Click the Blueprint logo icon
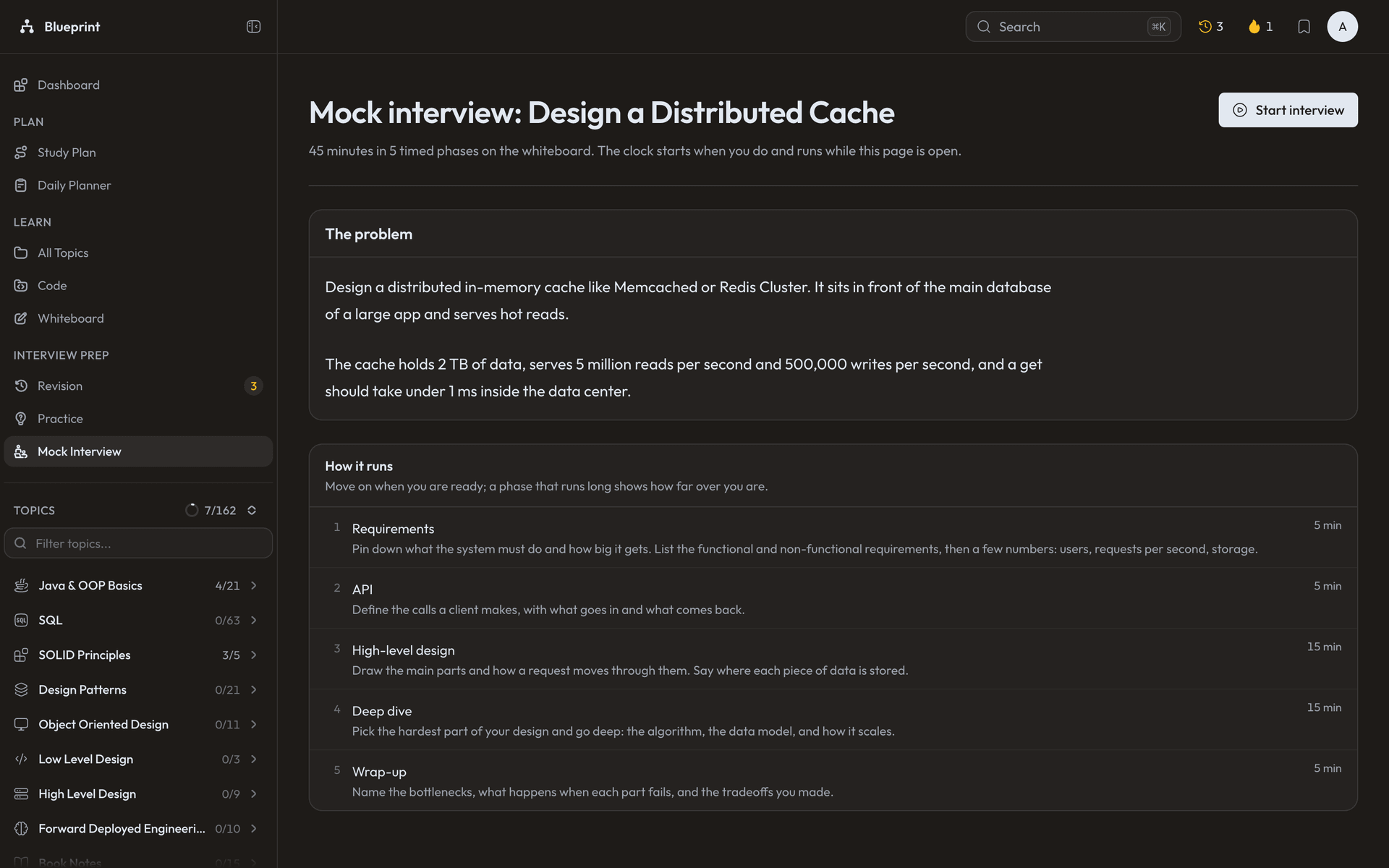This screenshot has height=868, width=1389. point(27,27)
